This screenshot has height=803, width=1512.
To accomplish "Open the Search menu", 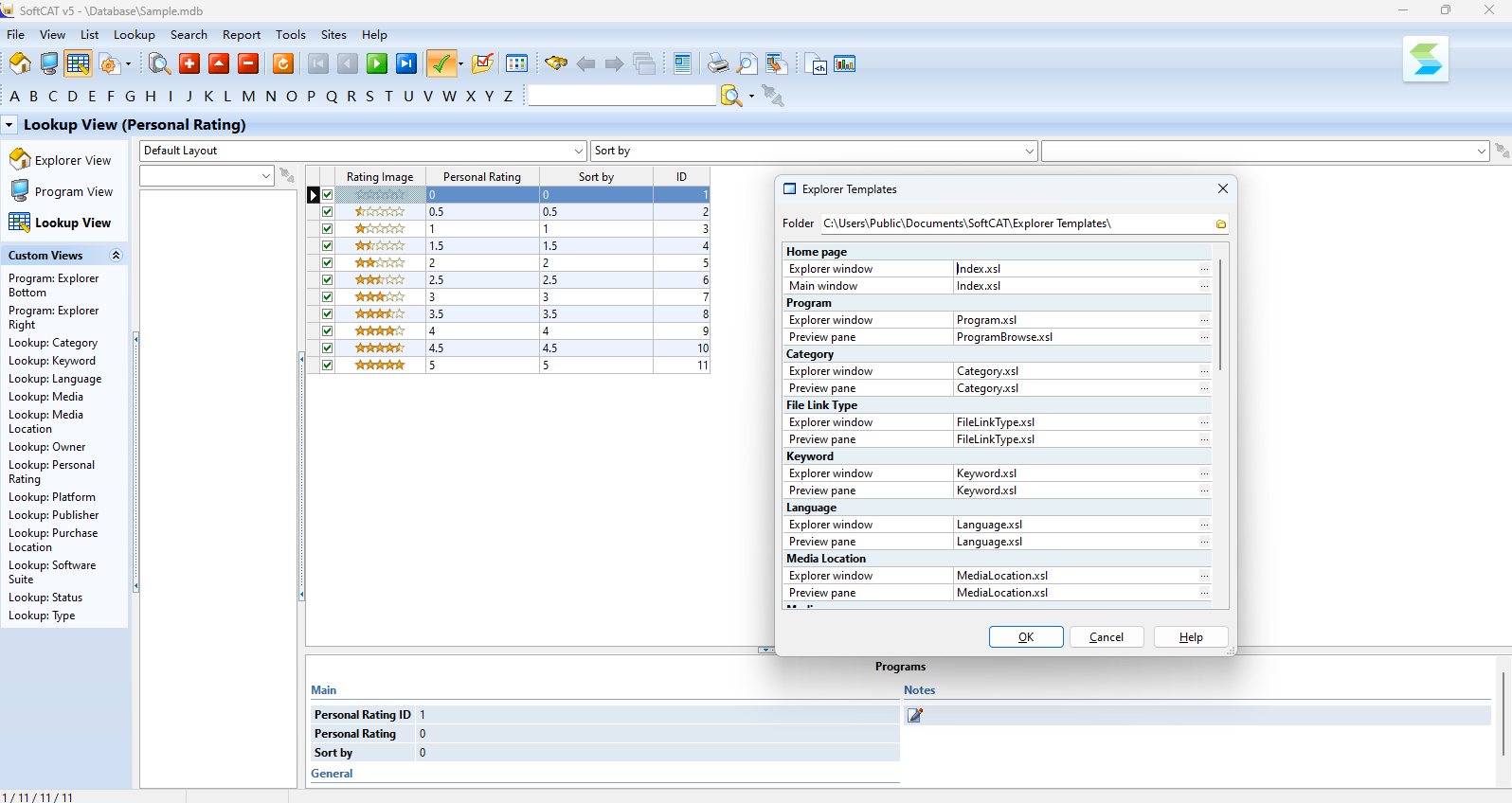I will coord(189,35).
